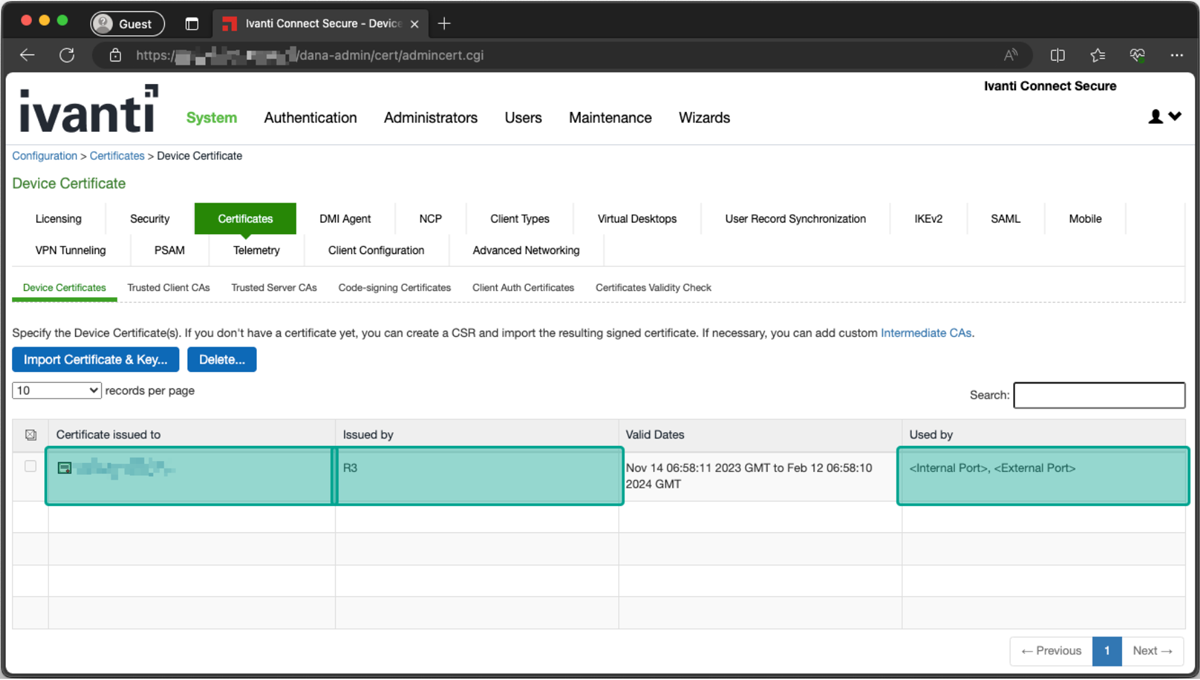Screen dimensions: 1200x680
Task: Click the browser health/security check icon
Action: [1136, 56]
